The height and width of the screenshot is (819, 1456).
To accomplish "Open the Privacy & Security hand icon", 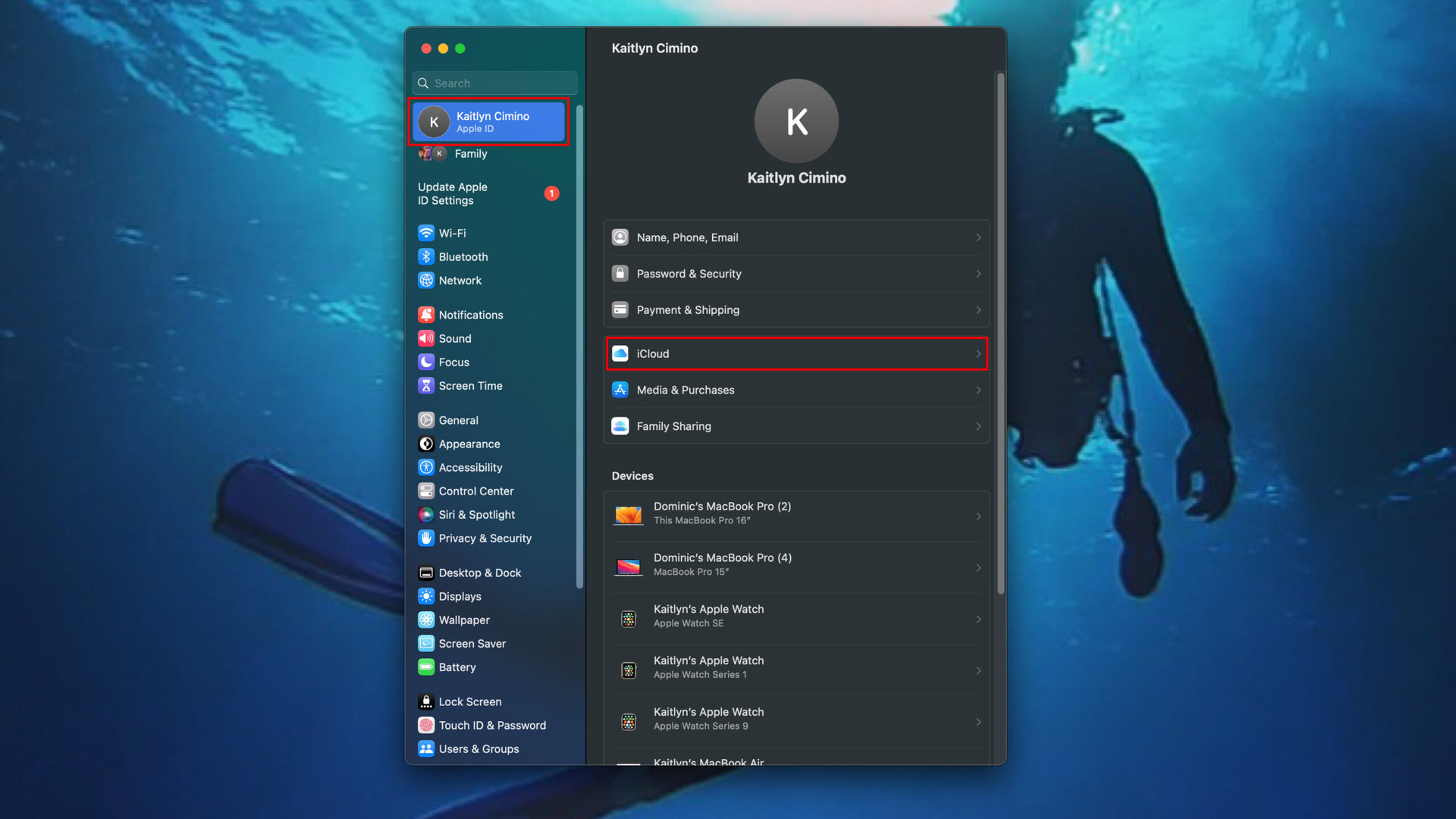I will [426, 538].
